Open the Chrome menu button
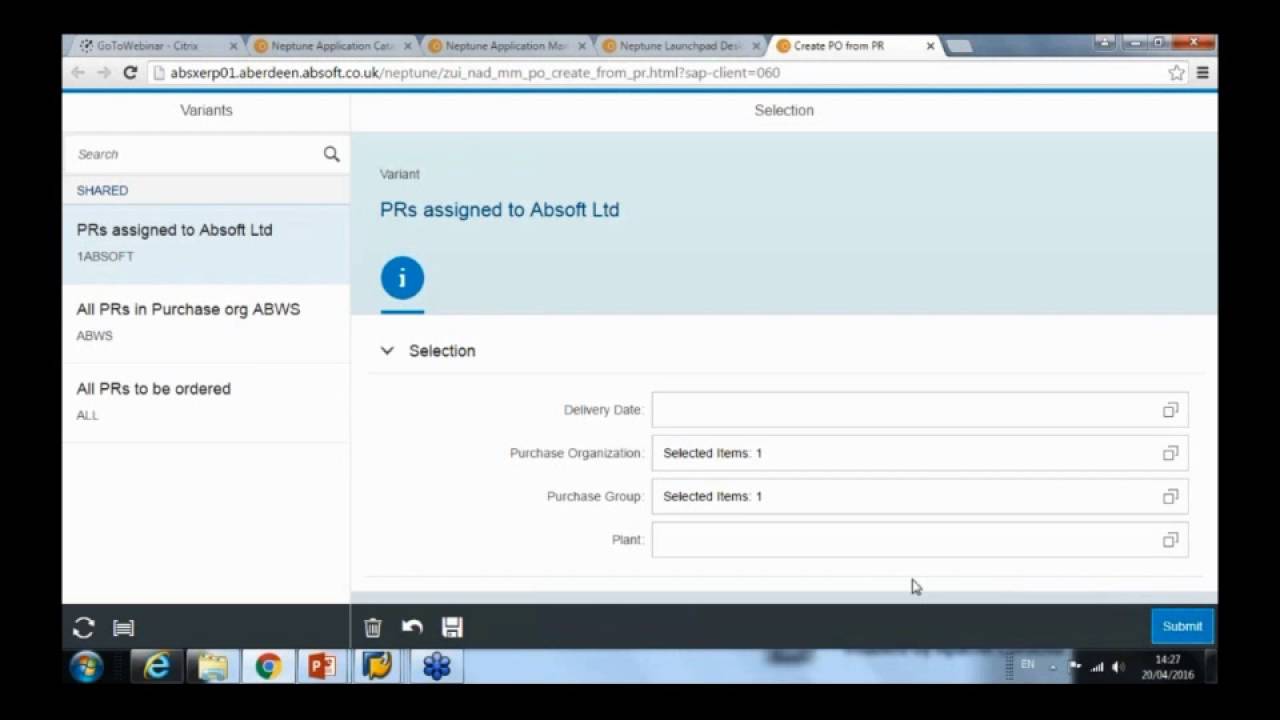 [1202, 72]
